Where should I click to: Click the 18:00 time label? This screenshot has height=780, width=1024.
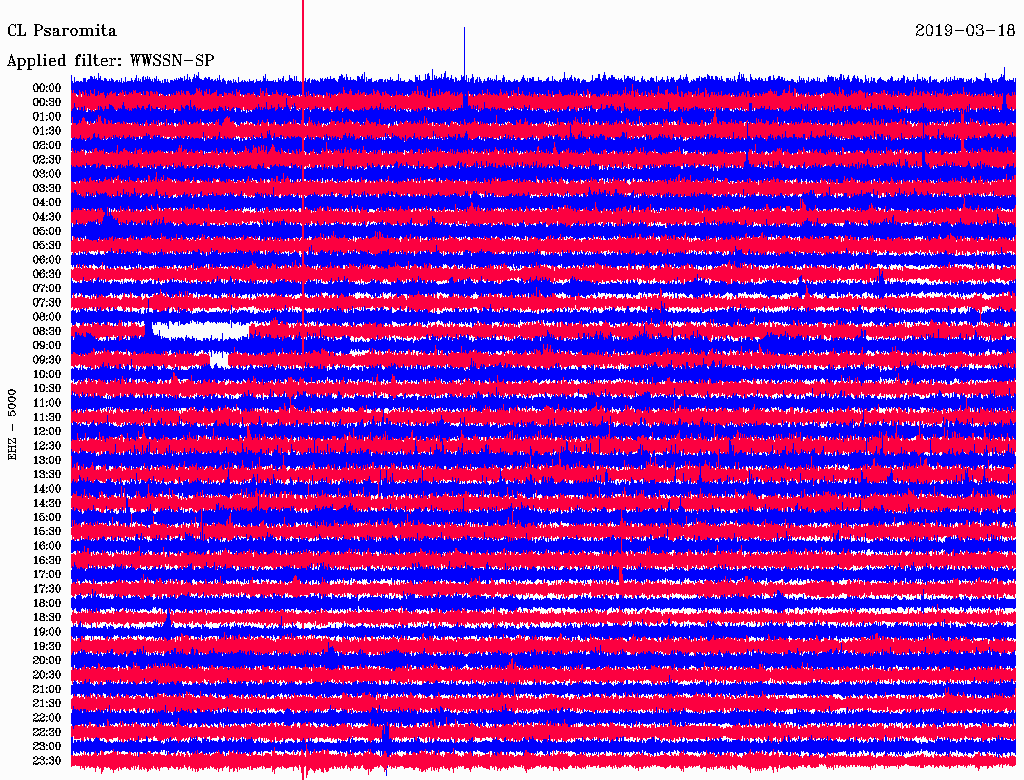47,604
